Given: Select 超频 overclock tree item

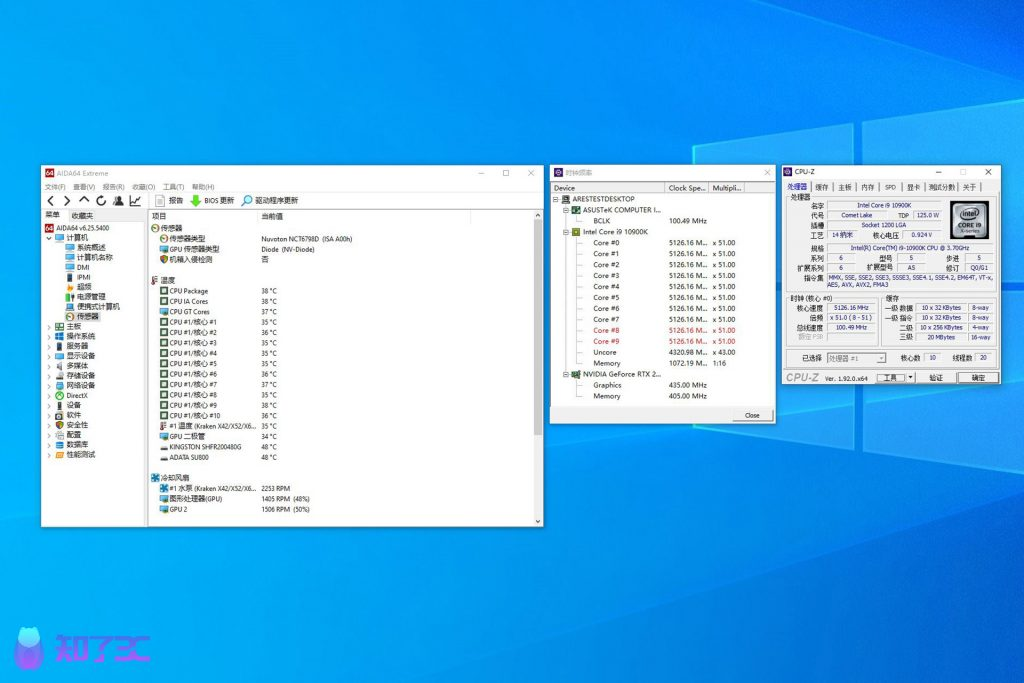Looking at the screenshot, I should click(x=79, y=287).
